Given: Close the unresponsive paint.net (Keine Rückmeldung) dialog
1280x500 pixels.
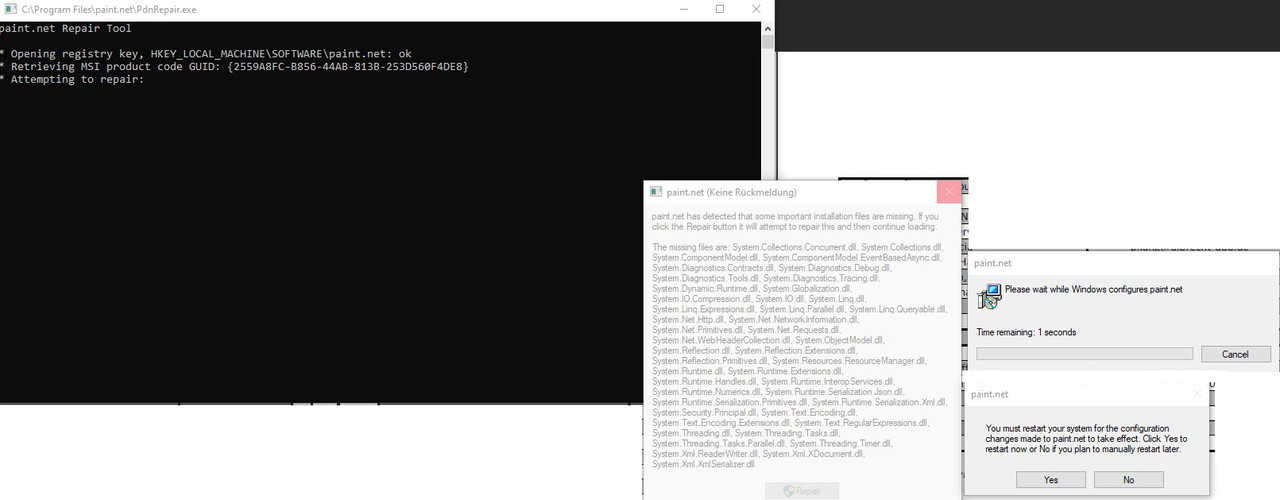Looking at the screenshot, I should click(948, 192).
